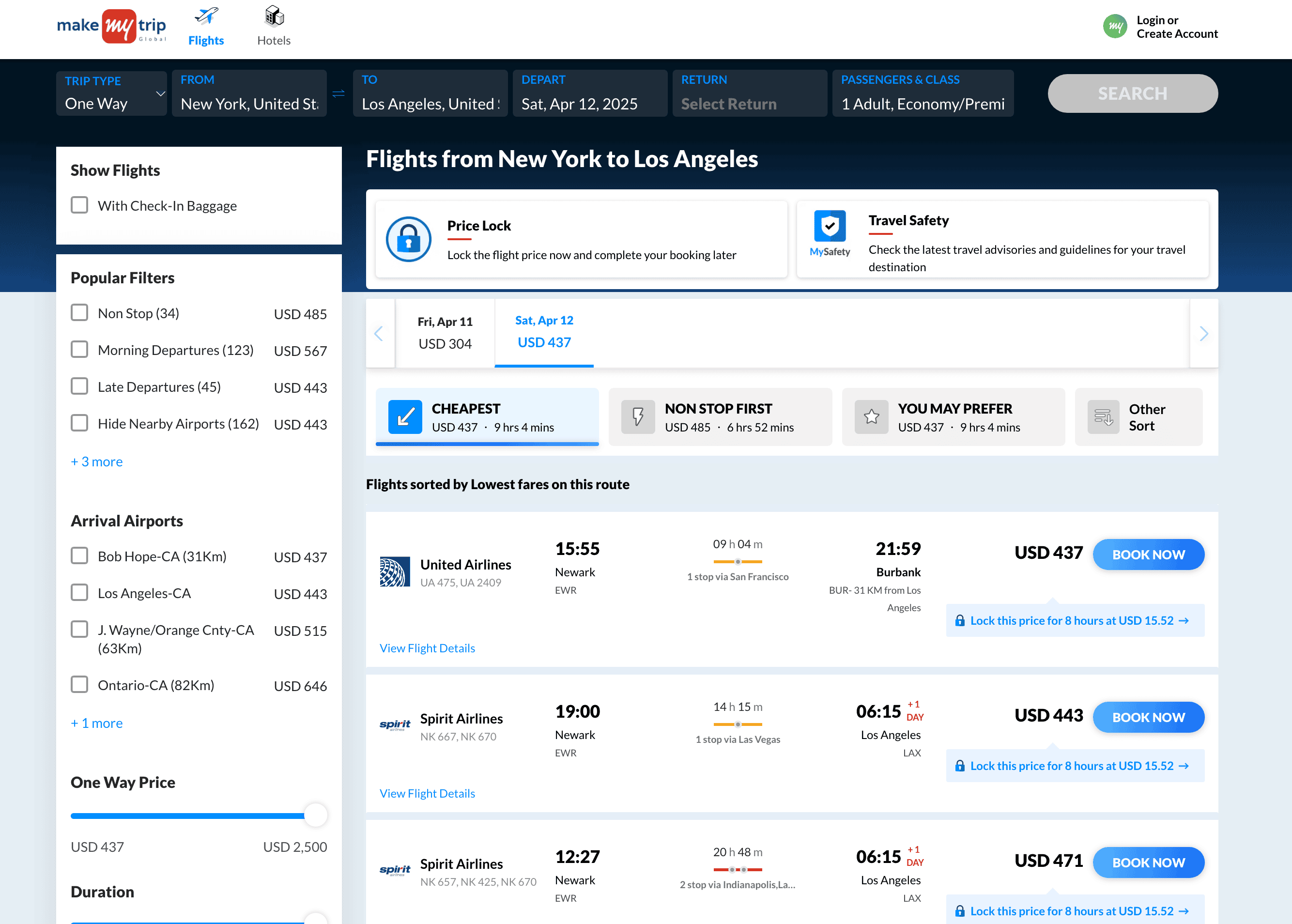Click Spirit Airlines logo on USD 471 flight
This screenshot has height=924, width=1292.
click(395, 871)
